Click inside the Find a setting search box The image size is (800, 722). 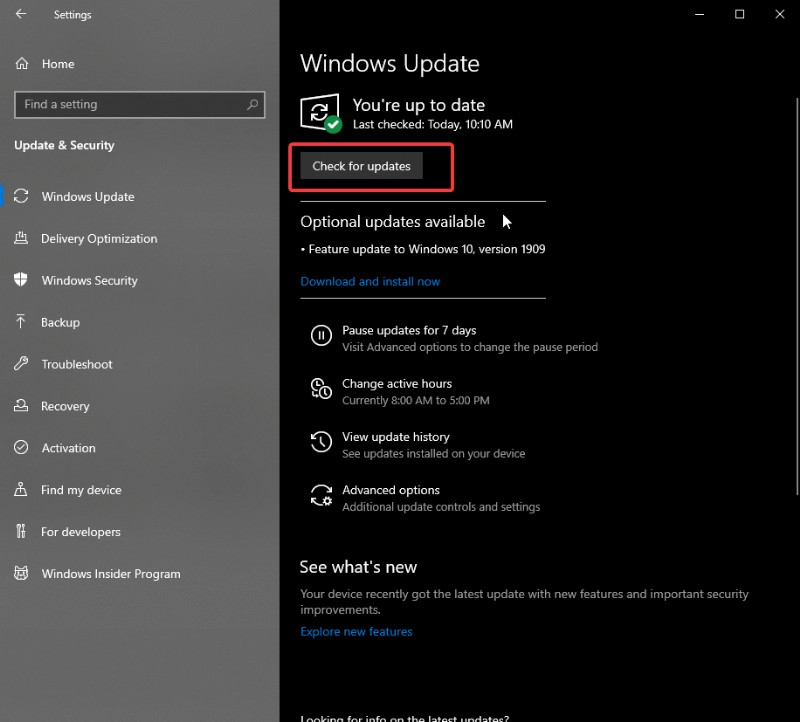pyautogui.click(x=140, y=104)
